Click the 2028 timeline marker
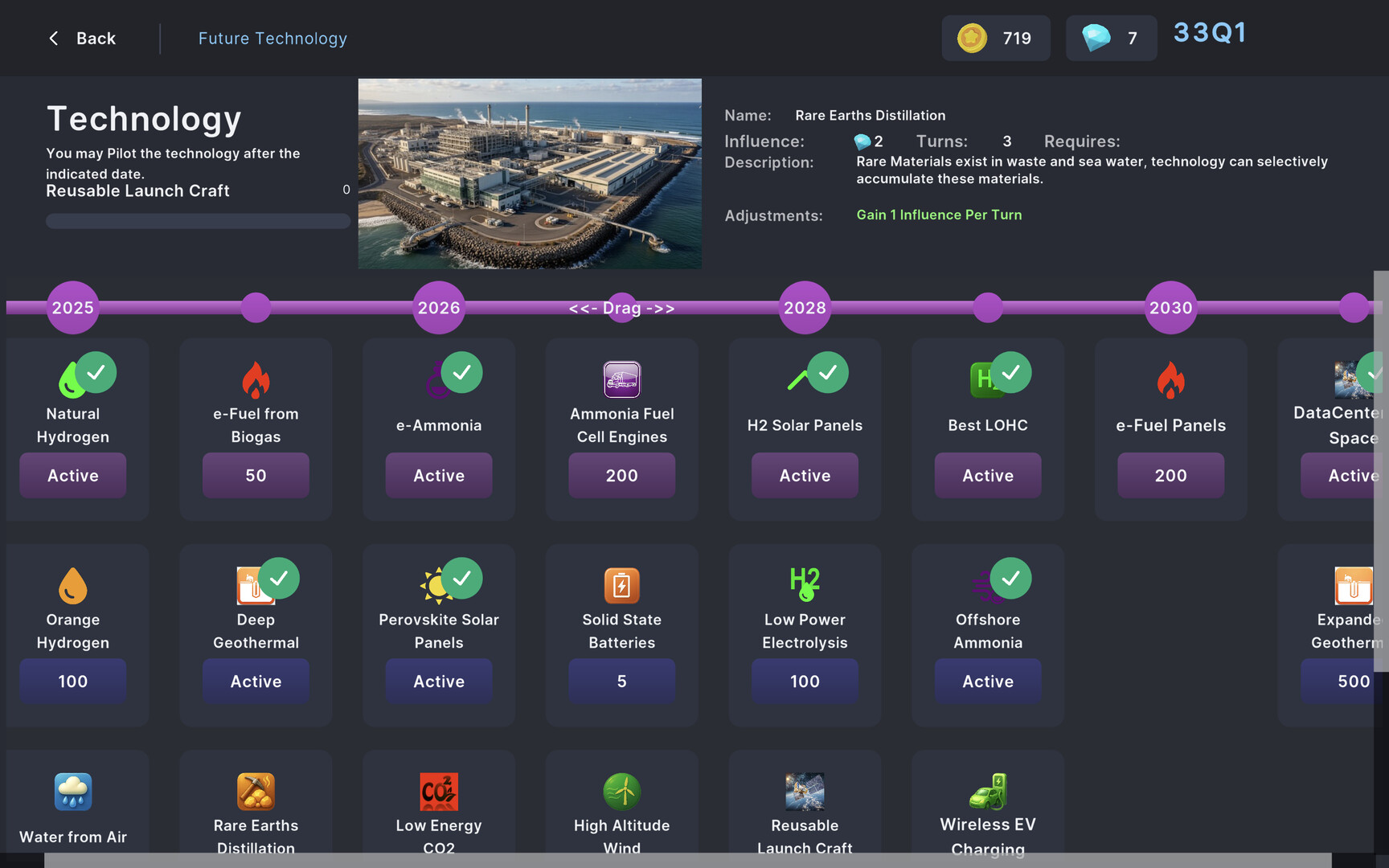The width and height of the screenshot is (1389, 868). click(805, 308)
